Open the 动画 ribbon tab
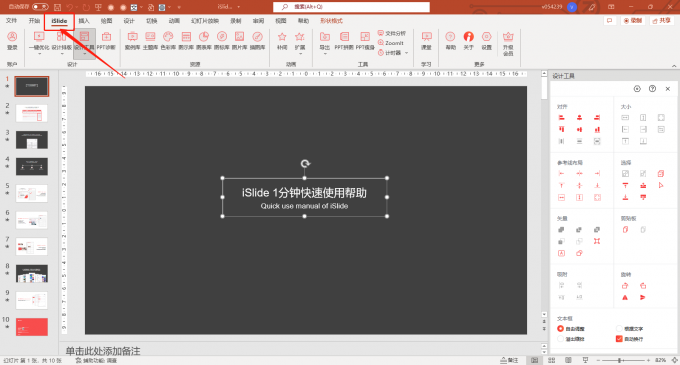The image size is (680, 365). pyautogui.click(x=174, y=20)
